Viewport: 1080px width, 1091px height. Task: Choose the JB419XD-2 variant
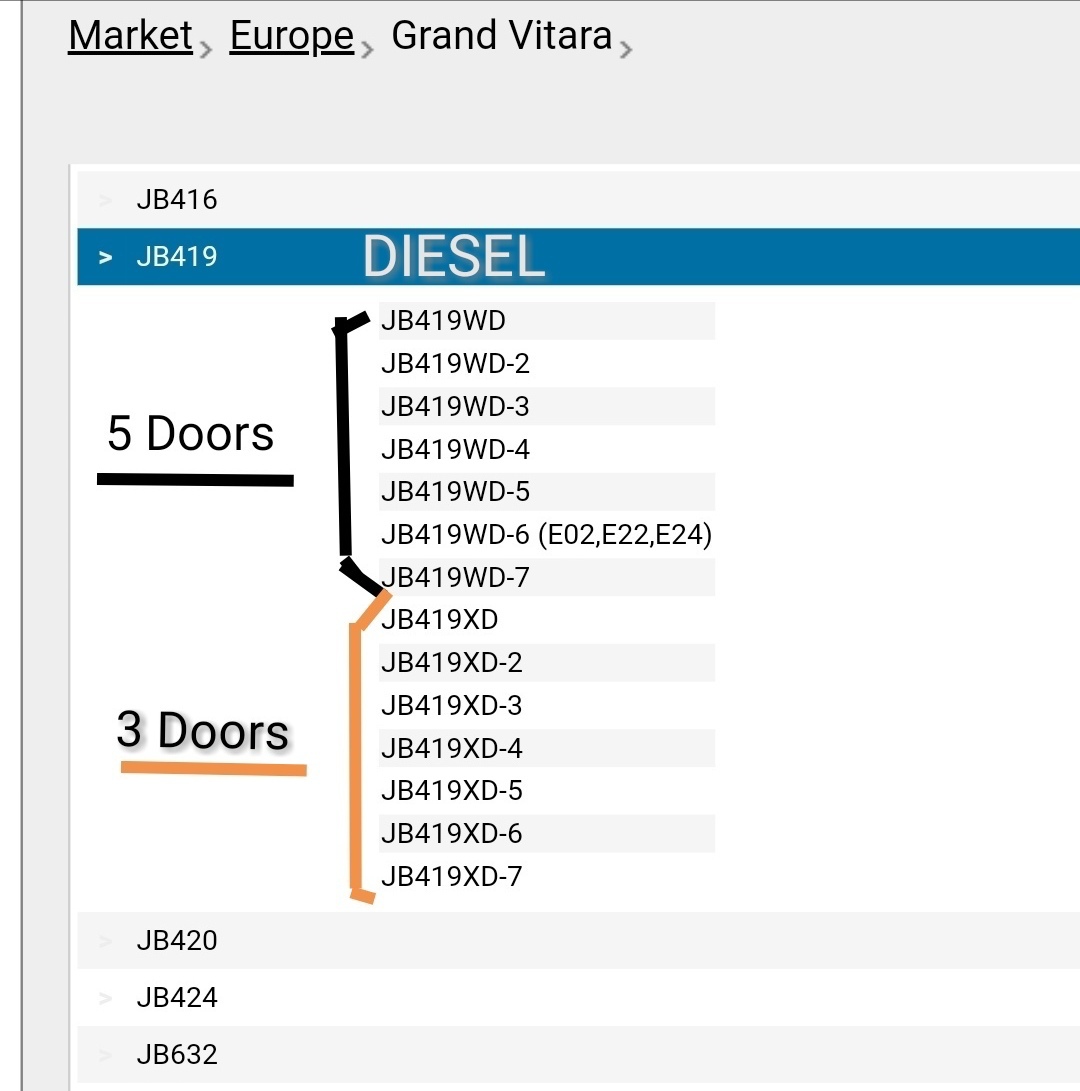pos(547,662)
